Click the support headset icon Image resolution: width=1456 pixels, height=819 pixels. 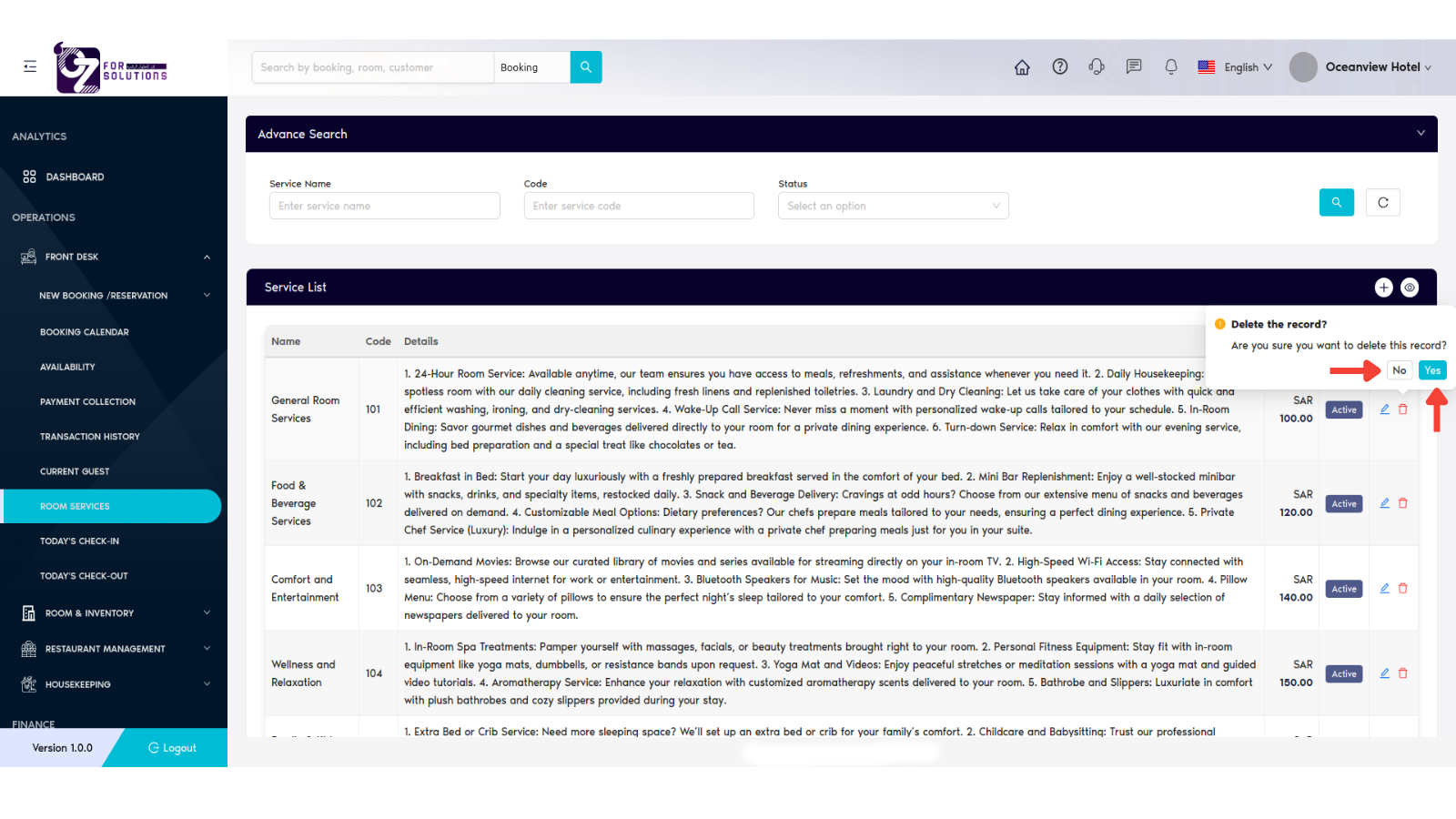click(1097, 66)
